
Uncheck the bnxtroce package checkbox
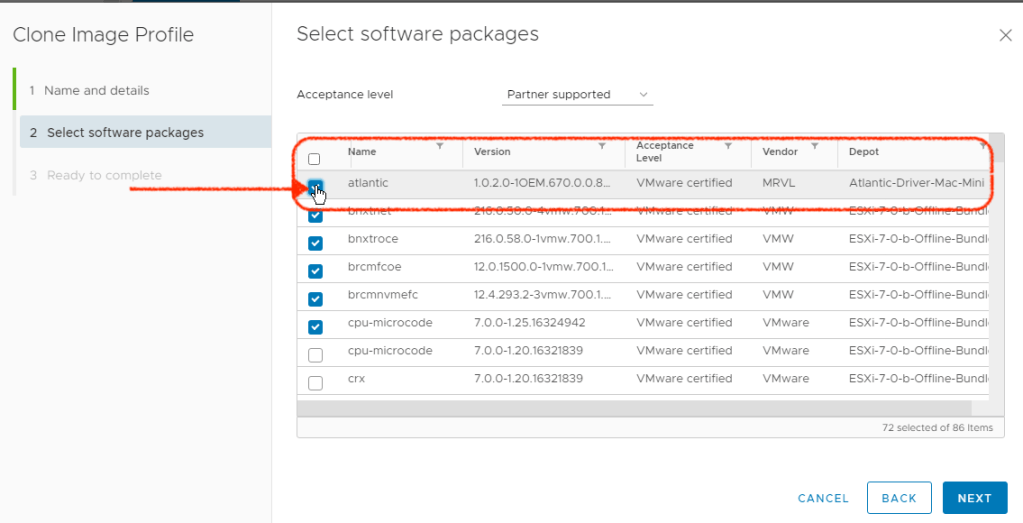click(315, 243)
